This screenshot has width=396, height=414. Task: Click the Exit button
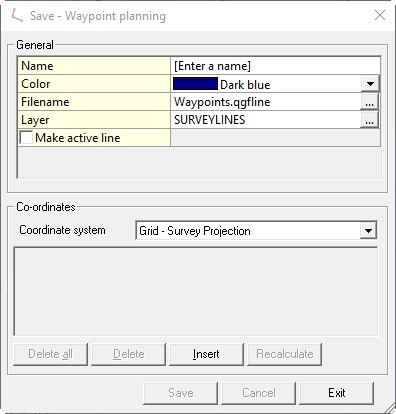(x=337, y=393)
